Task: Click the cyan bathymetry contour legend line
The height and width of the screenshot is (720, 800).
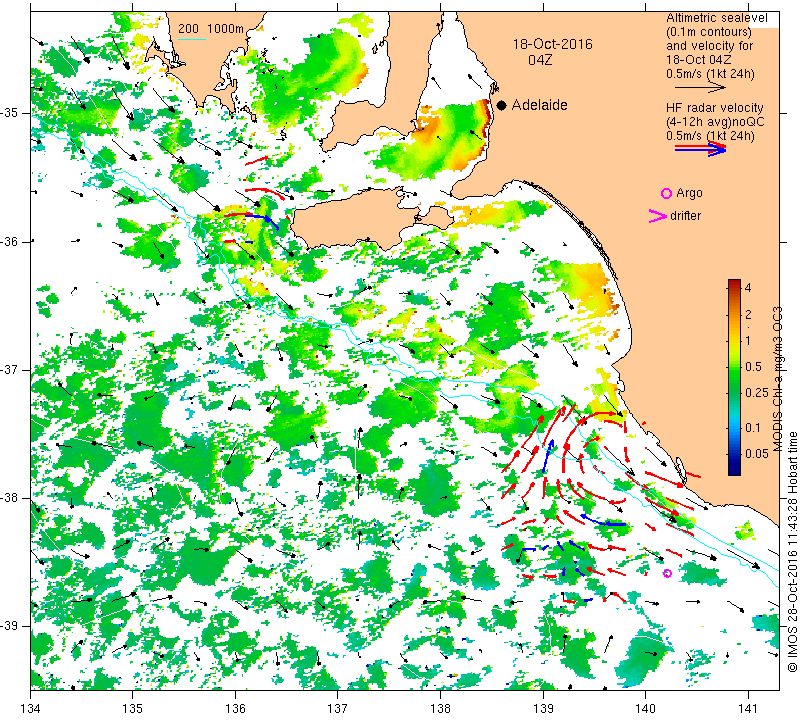Action: coord(192,39)
